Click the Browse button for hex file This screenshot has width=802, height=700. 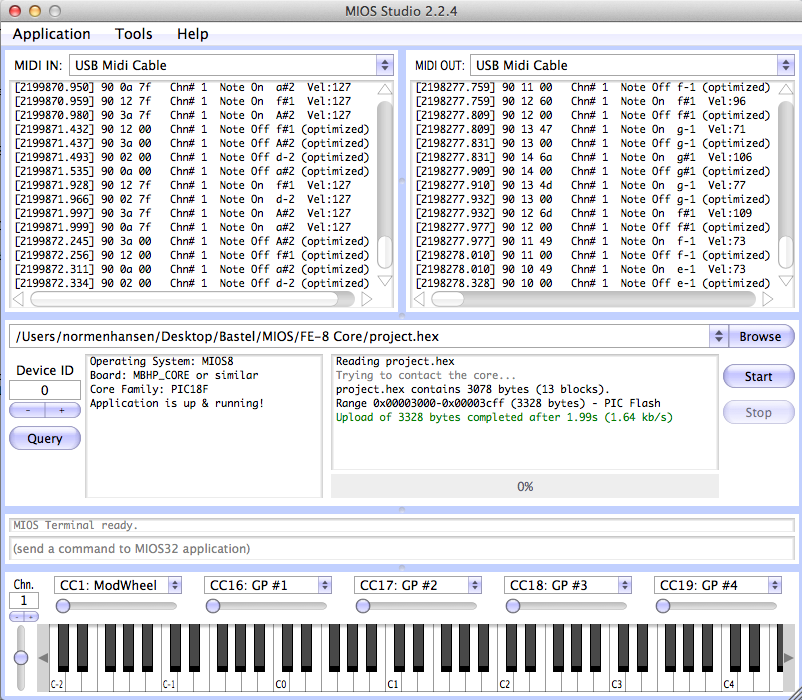coord(761,336)
